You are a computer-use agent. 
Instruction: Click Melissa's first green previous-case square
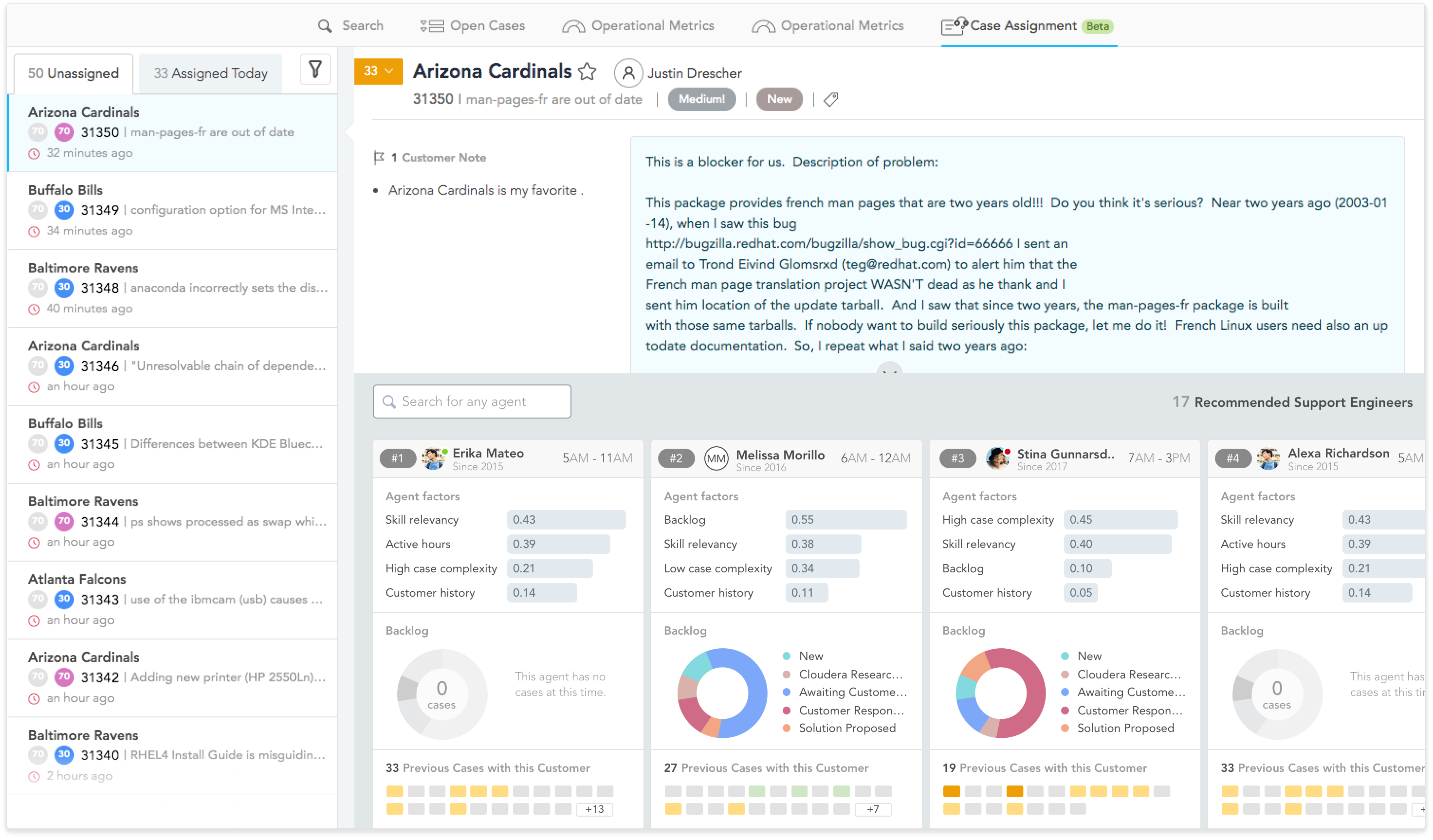tap(757, 792)
